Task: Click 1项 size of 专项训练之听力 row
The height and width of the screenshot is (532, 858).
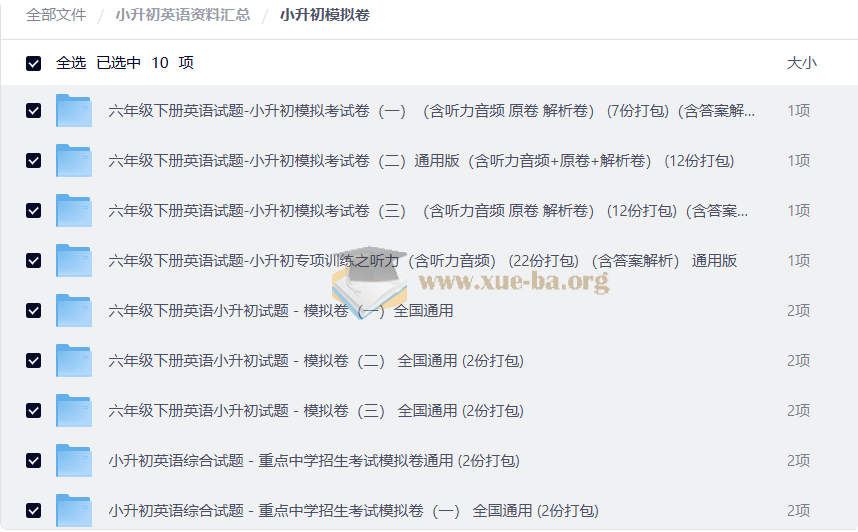Action: [798, 261]
